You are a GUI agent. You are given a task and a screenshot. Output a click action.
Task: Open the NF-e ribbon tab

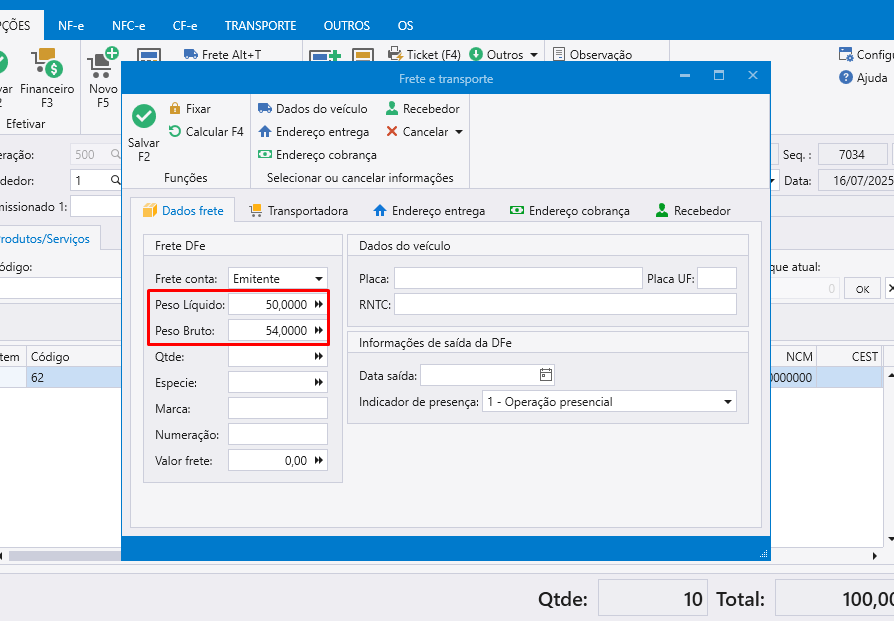pyautogui.click(x=71, y=26)
